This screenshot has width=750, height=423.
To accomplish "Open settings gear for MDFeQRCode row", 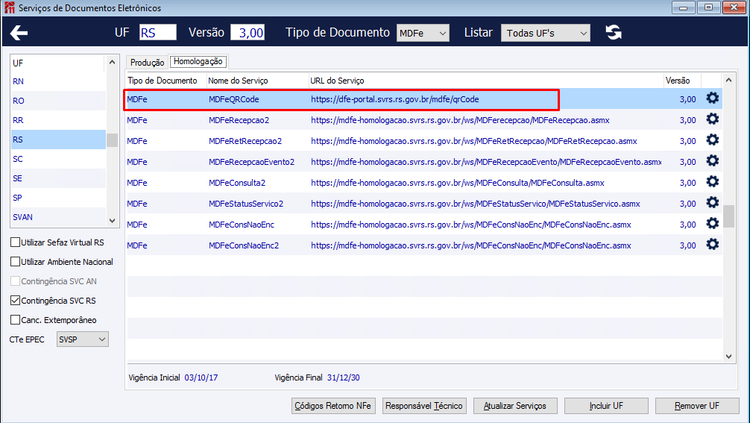I will pyautogui.click(x=712, y=98).
